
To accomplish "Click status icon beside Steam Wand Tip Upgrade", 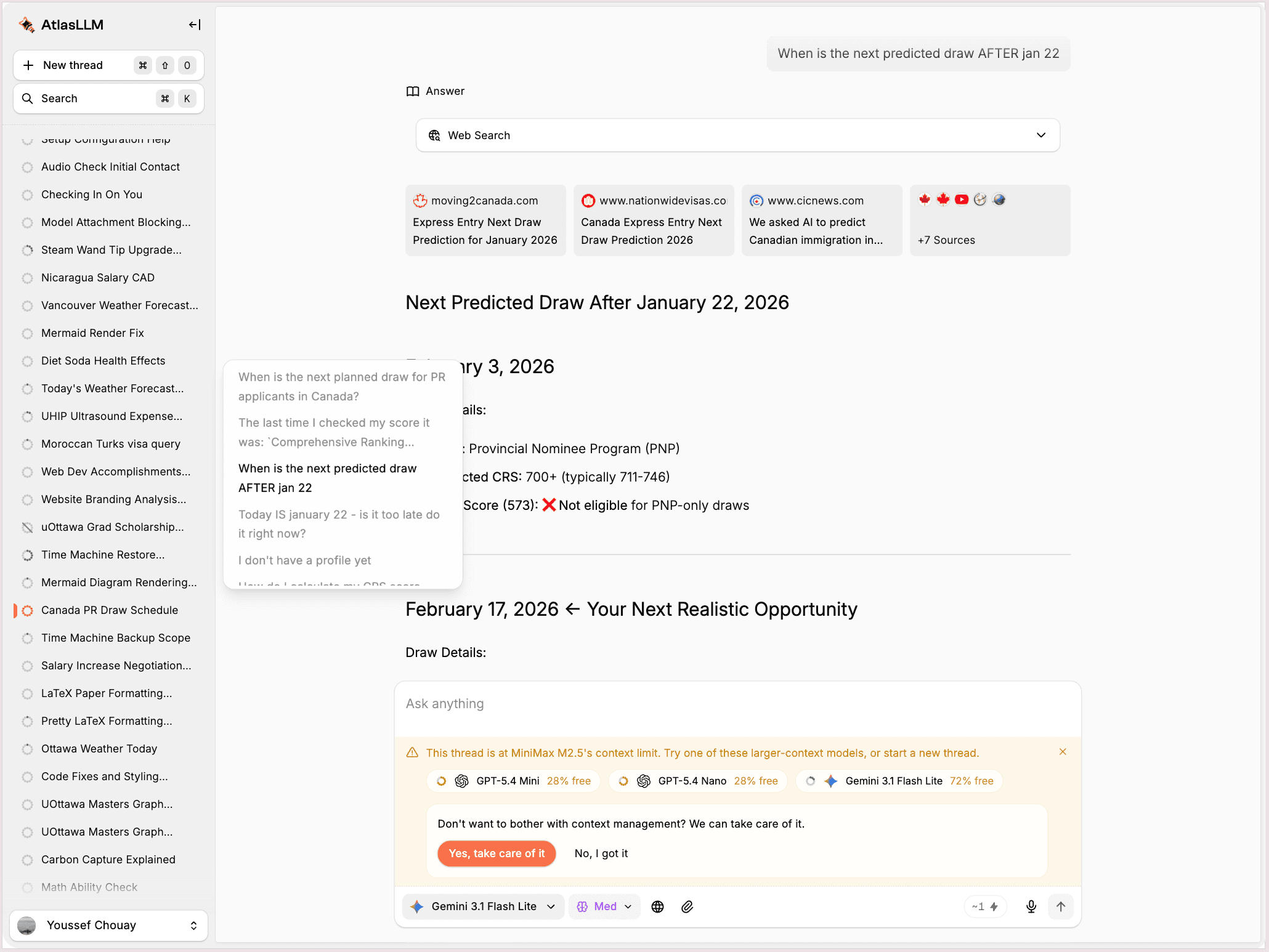I will (28, 251).
